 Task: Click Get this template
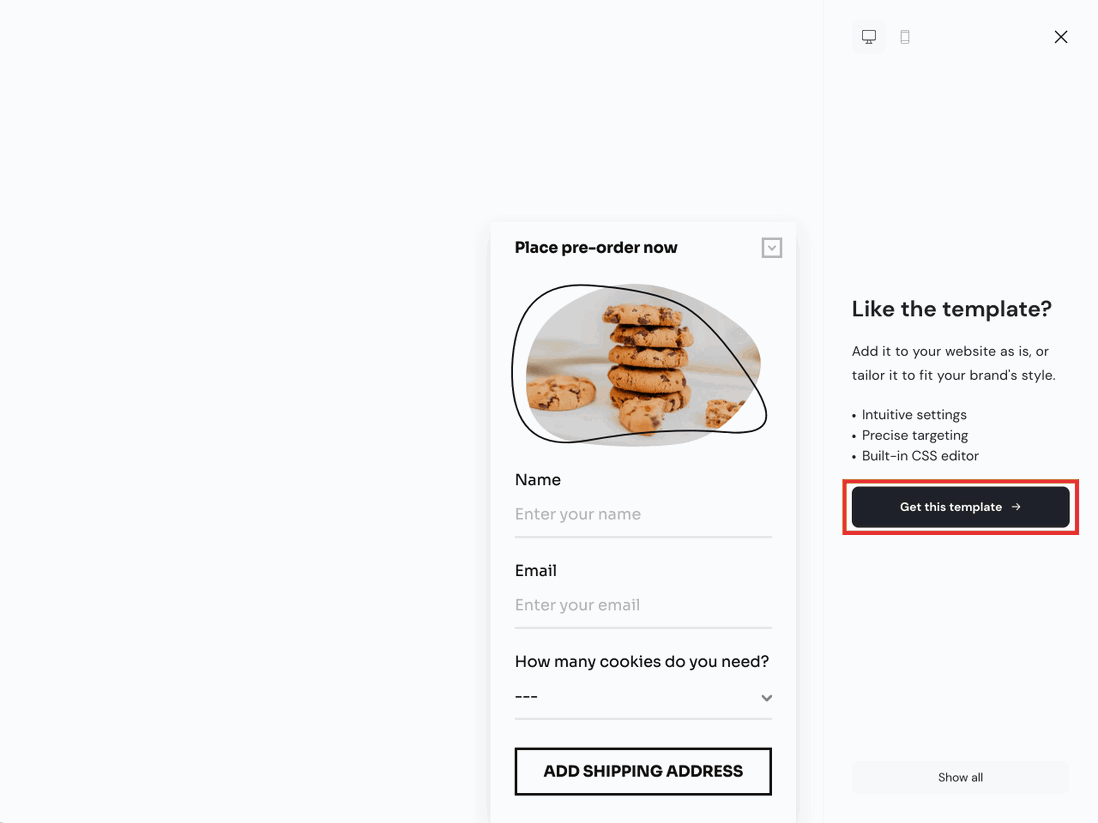tap(959, 507)
